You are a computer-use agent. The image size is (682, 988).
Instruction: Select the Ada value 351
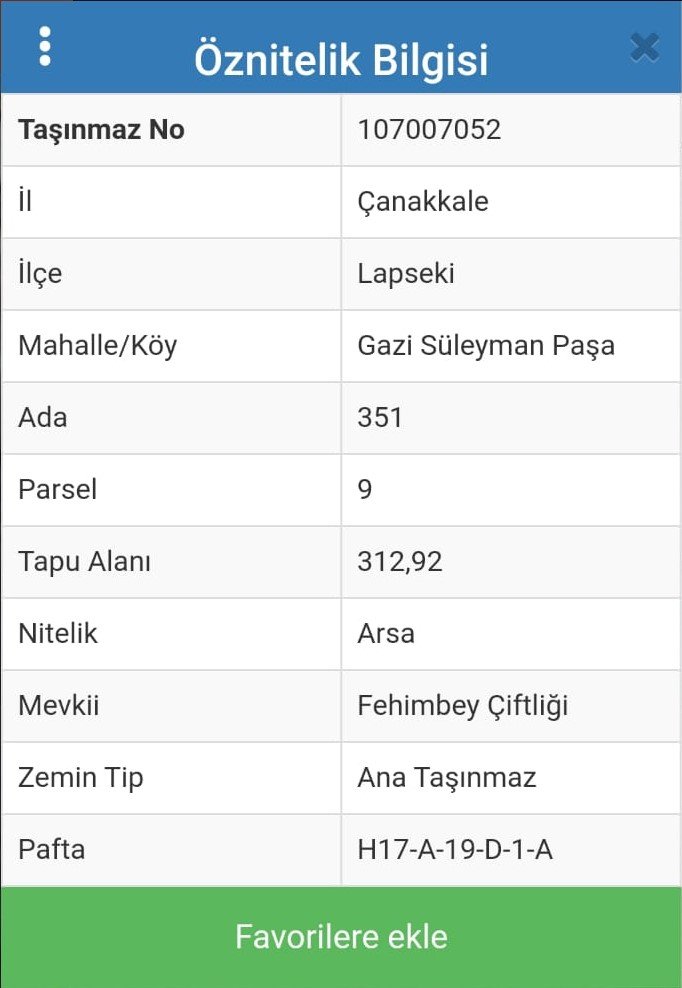click(380, 417)
